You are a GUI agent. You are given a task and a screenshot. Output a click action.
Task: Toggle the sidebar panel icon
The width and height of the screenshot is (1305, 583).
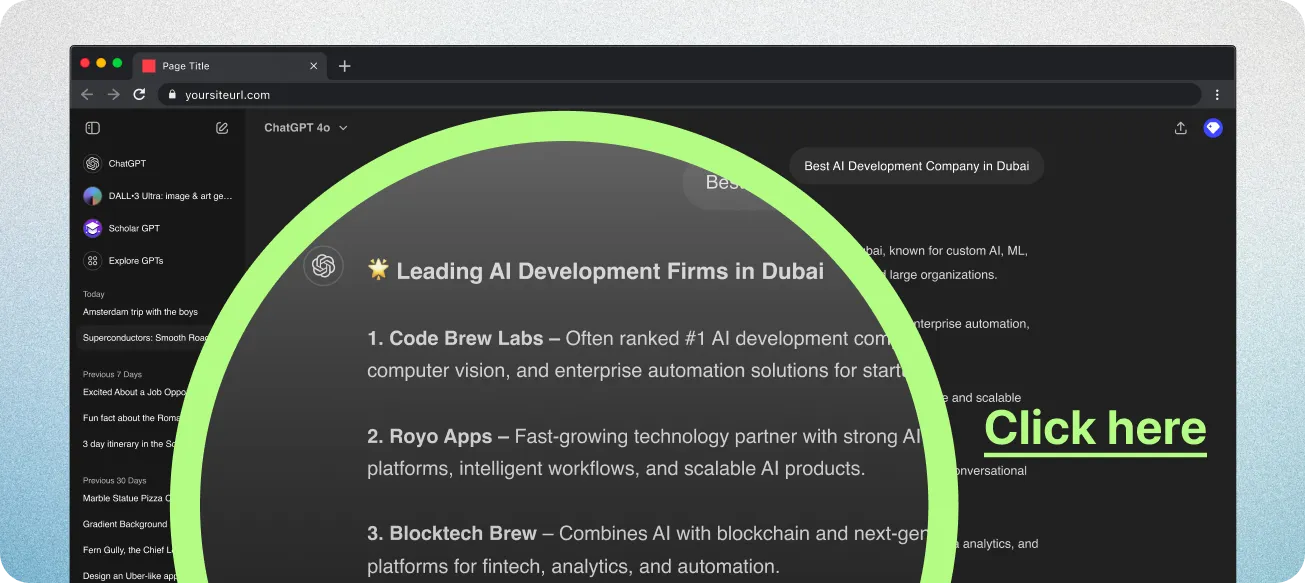pyautogui.click(x=93, y=128)
